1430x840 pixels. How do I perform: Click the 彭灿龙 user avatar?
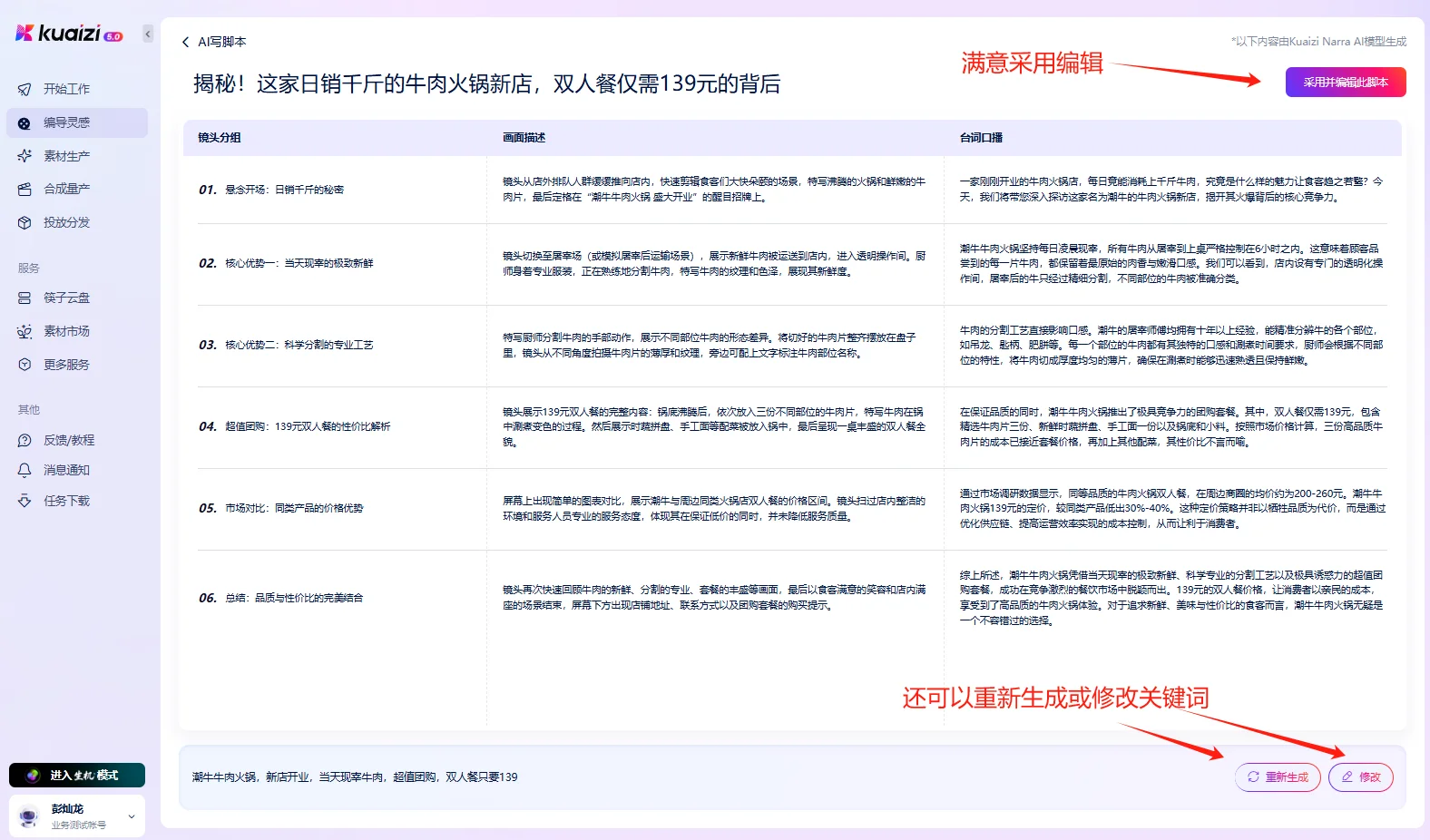coord(29,816)
